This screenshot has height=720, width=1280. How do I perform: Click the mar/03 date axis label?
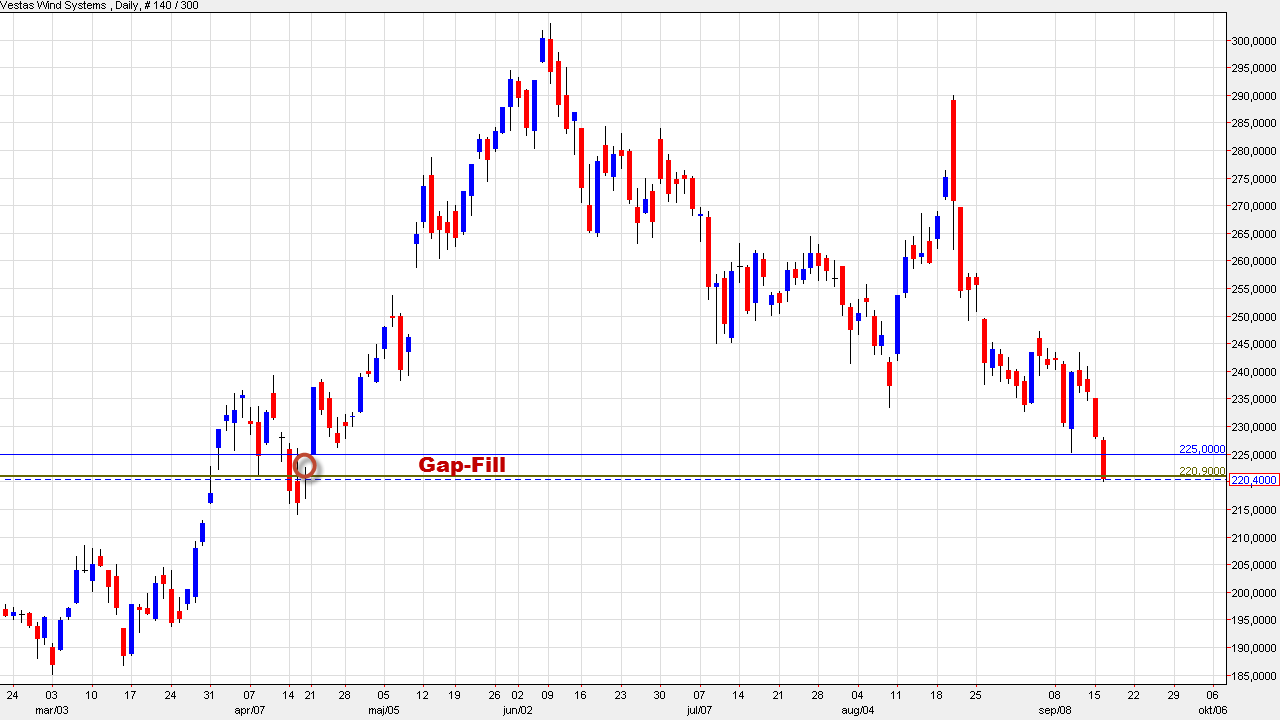click(x=52, y=710)
